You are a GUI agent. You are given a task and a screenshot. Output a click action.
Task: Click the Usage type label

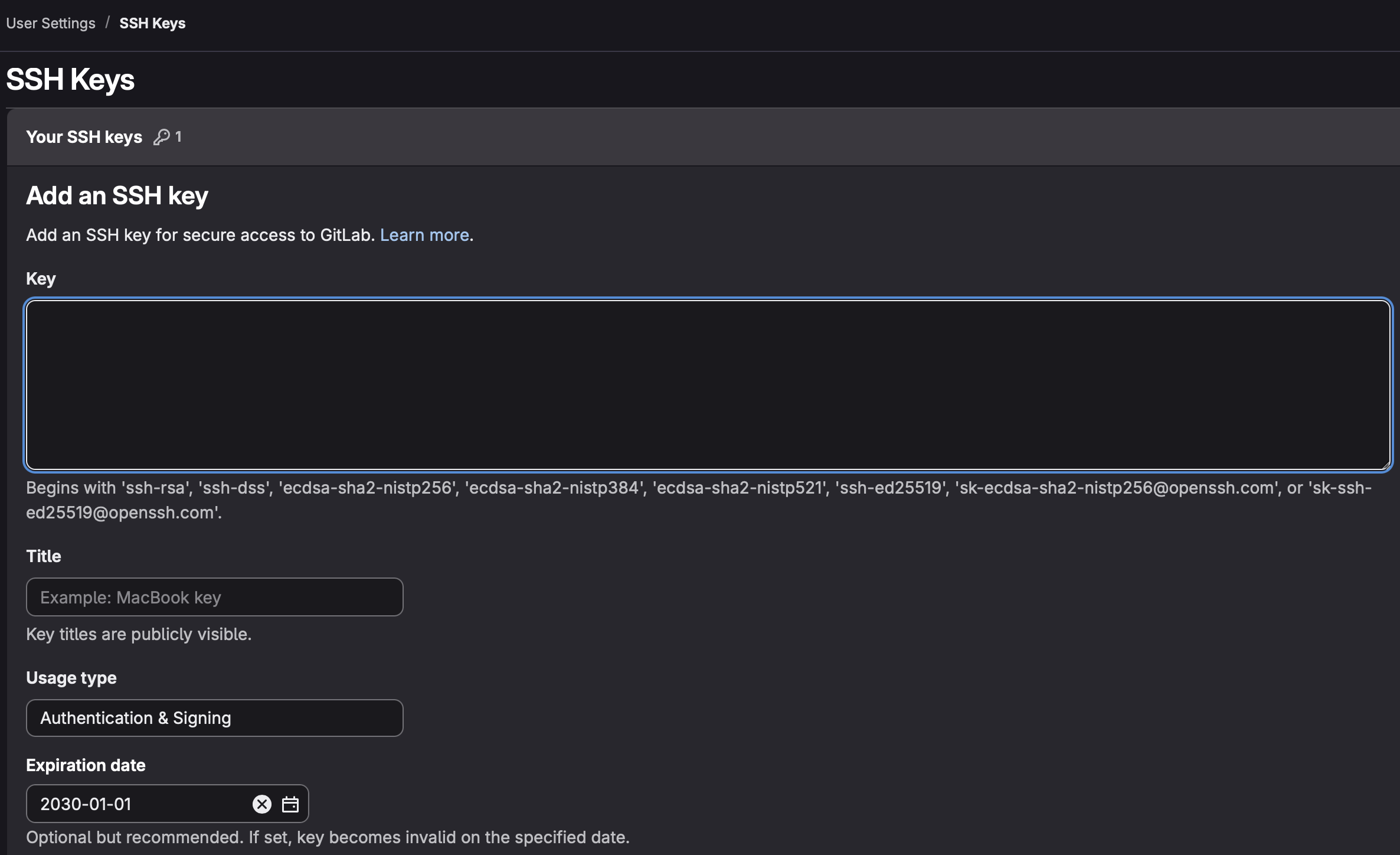[71, 678]
